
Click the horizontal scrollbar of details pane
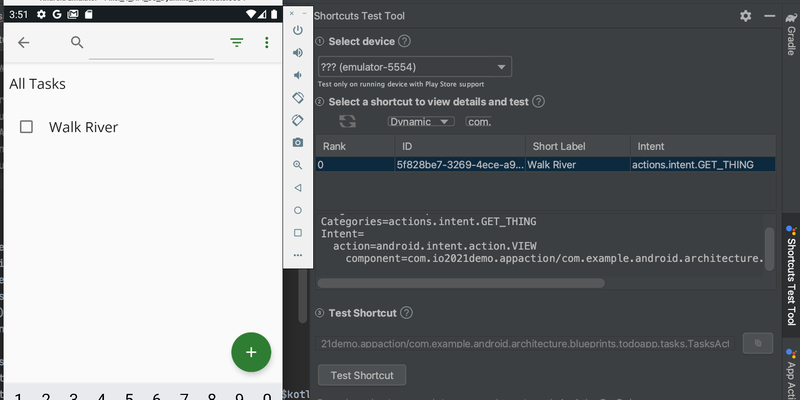click(x=461, y=283)
